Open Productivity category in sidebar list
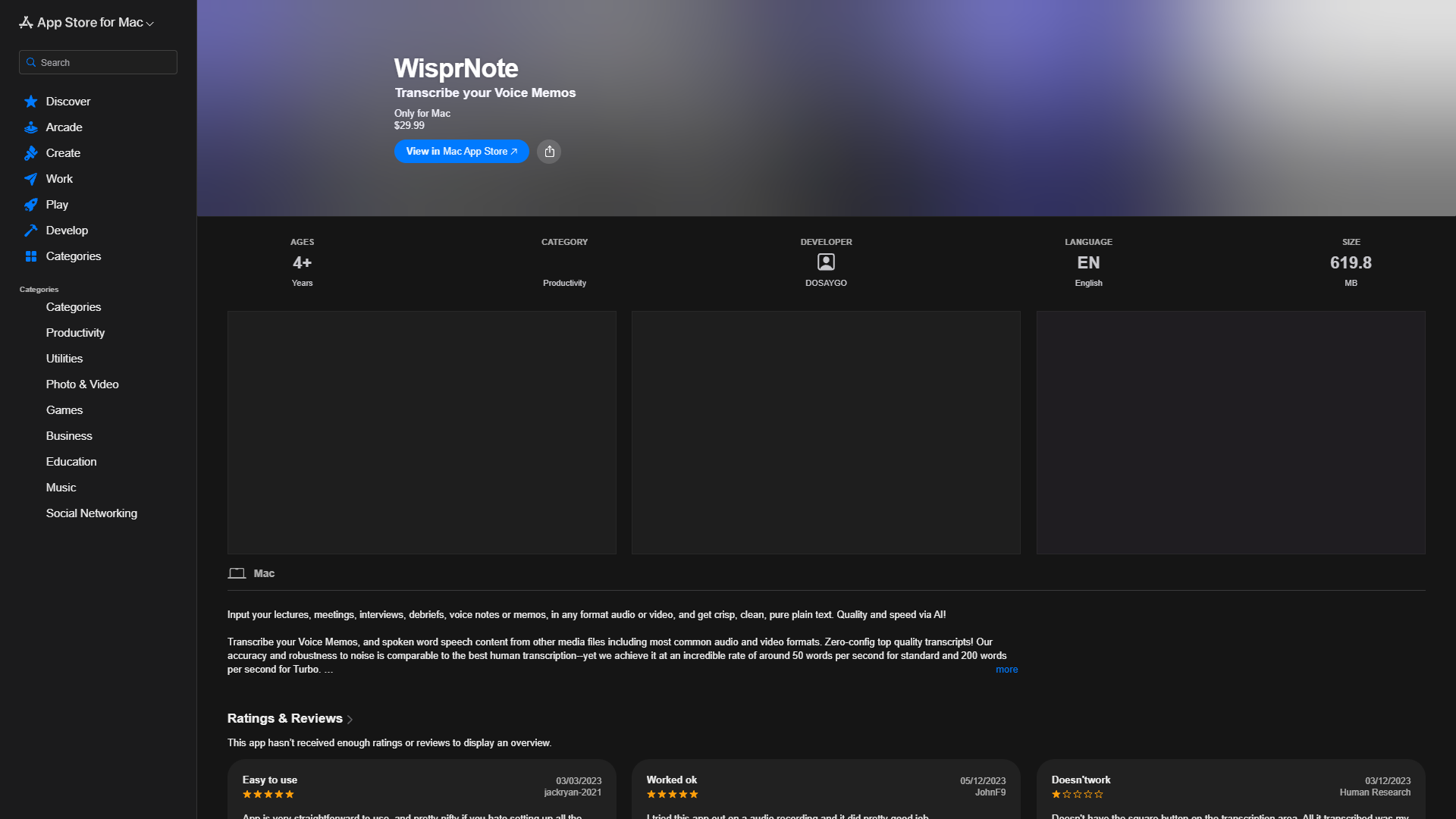The width and height of the screenshot is (1456, 819). coord(75,333)
